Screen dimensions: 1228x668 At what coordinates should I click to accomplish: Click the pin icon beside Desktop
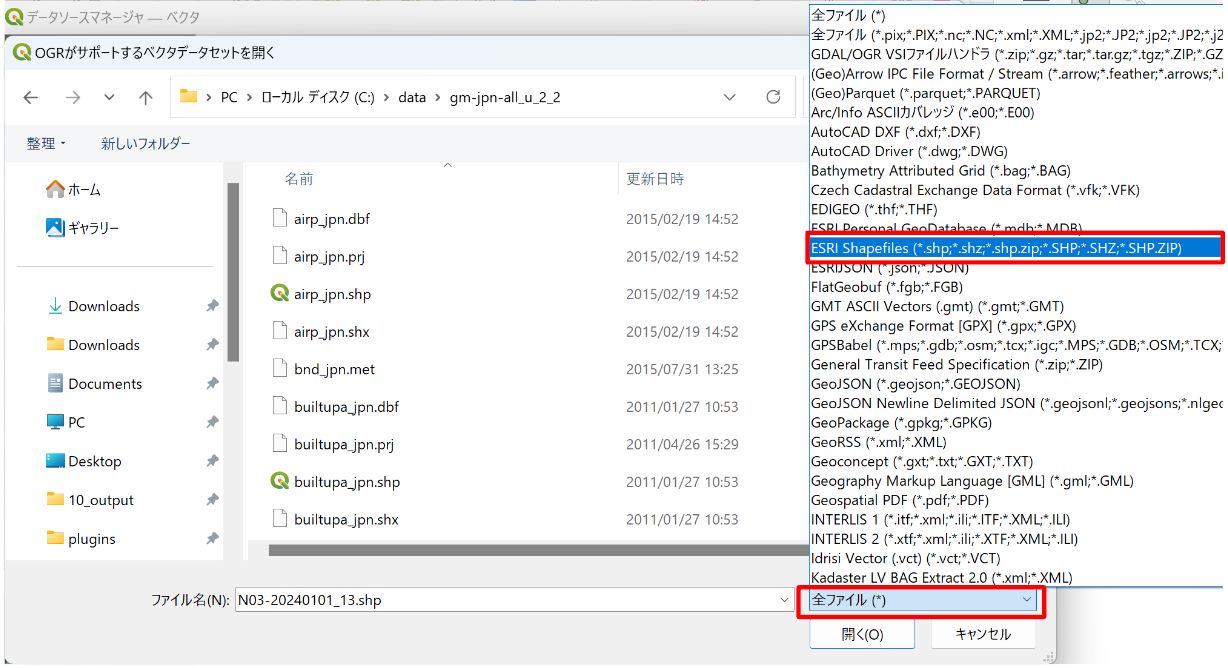pos(212,462)
